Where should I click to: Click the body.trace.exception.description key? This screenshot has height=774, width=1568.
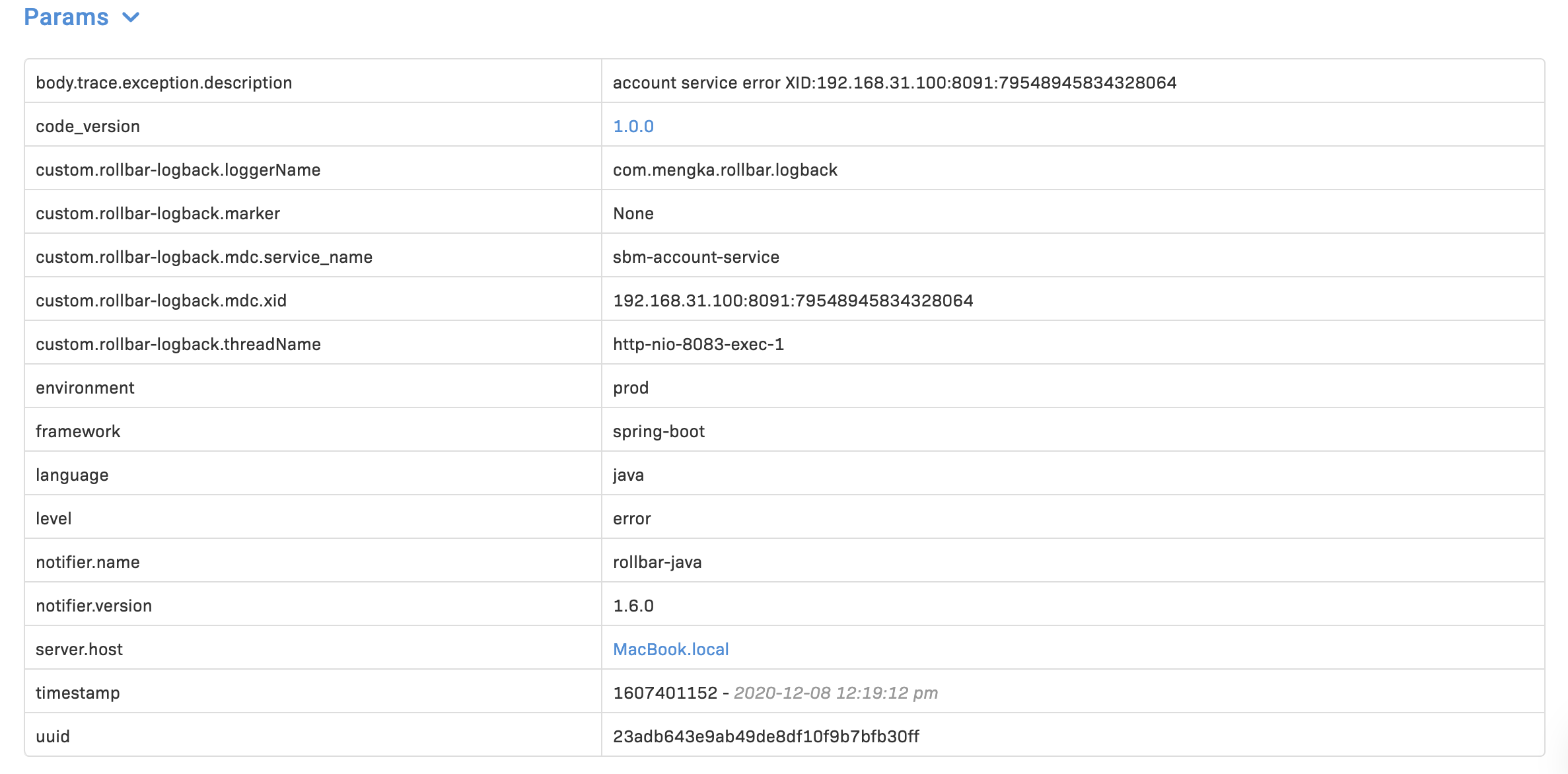click(164, 83)
